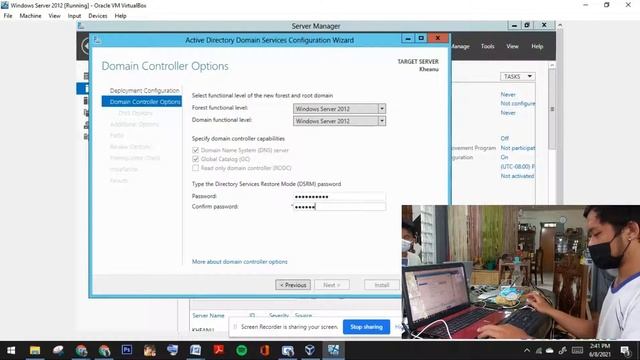Open the VirtualBox Help menu
The width and height of the screenshot is (640, 360).
(x=120, y=16)
